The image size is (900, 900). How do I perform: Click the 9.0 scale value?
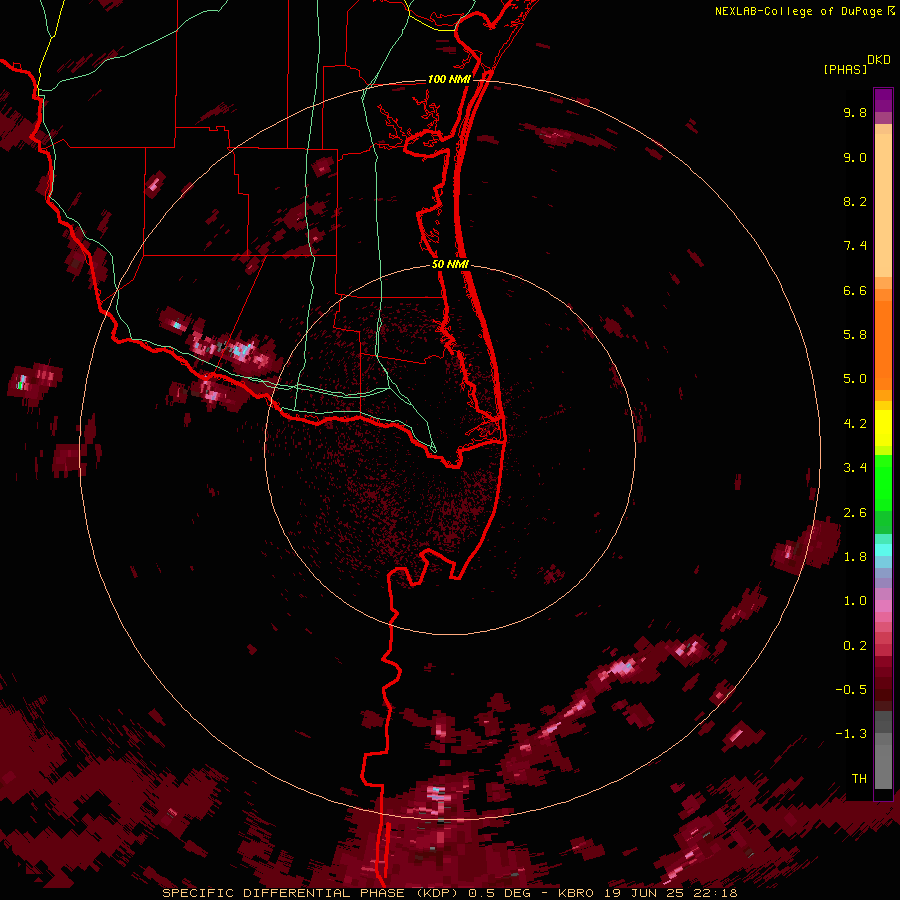[x=855, y=158]
